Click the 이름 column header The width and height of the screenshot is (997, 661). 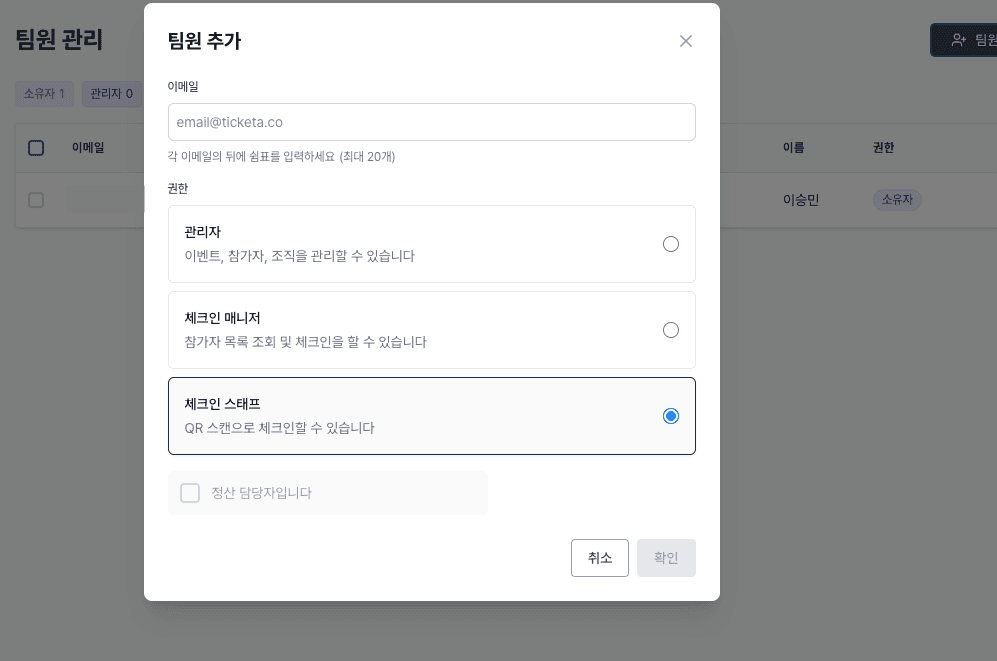point(795,147)
